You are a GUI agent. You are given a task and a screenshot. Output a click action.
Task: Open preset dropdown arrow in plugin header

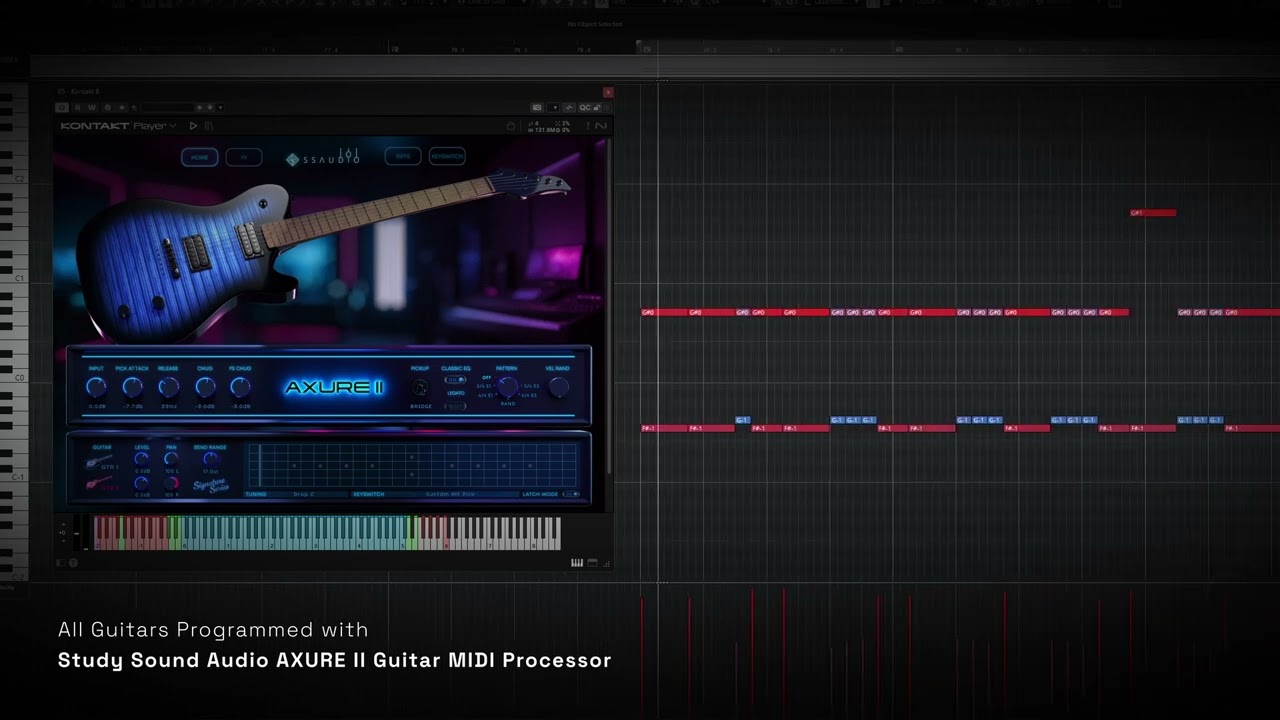click(220, 107)
